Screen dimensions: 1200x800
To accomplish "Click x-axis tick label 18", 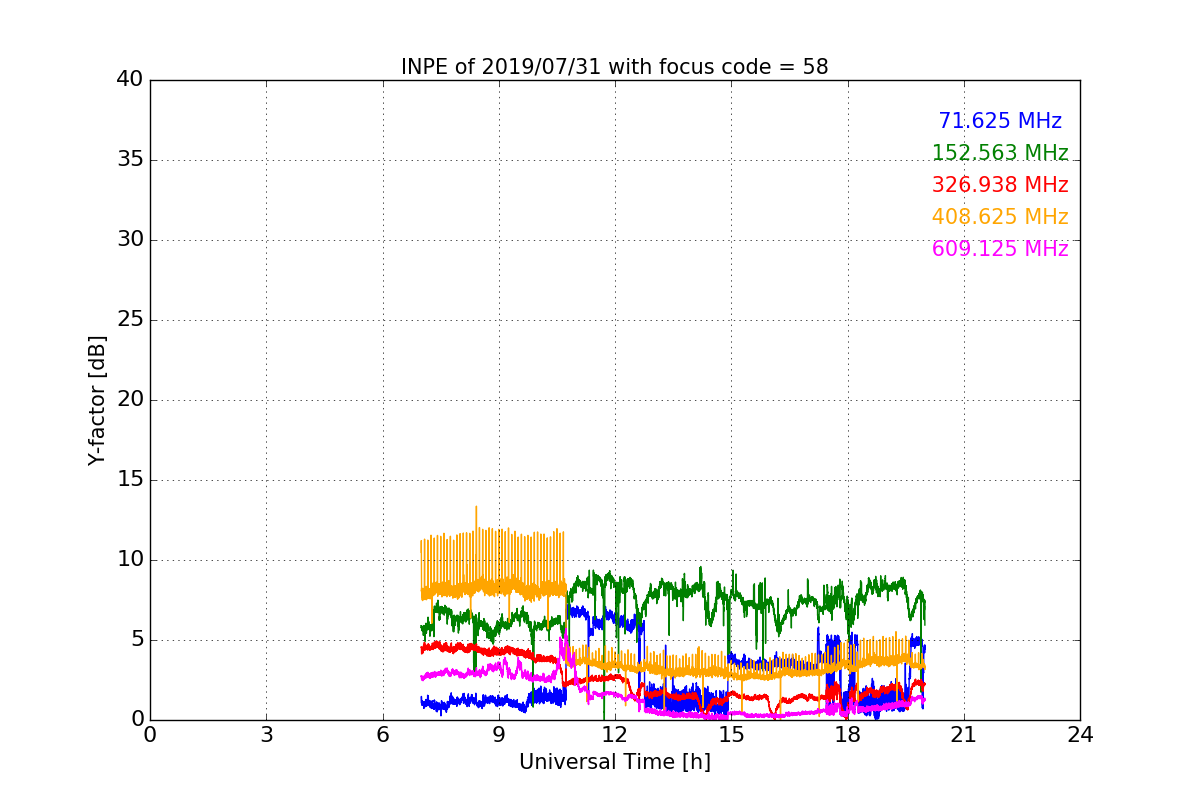I will [848, 735].
